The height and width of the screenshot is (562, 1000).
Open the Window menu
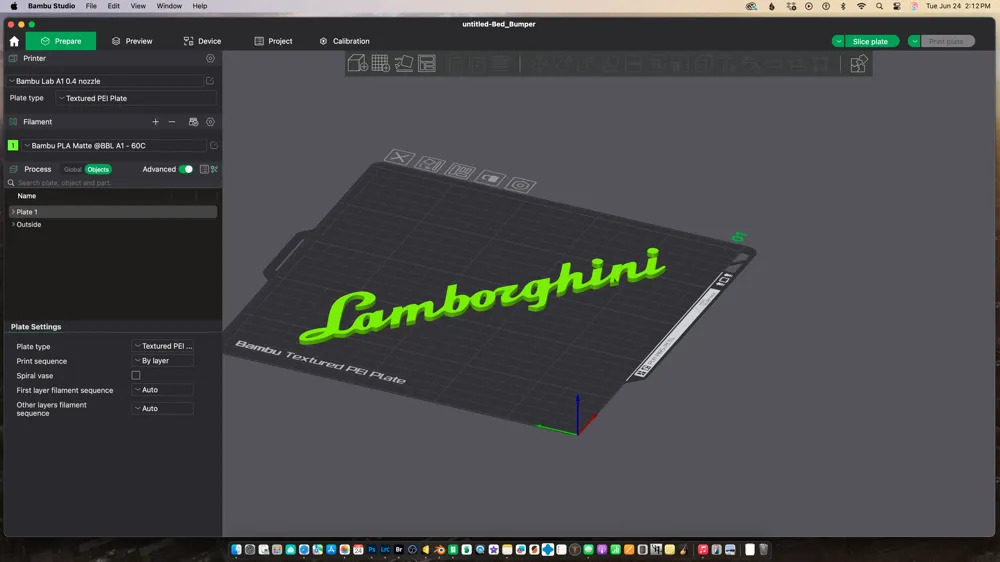[169, 6]
